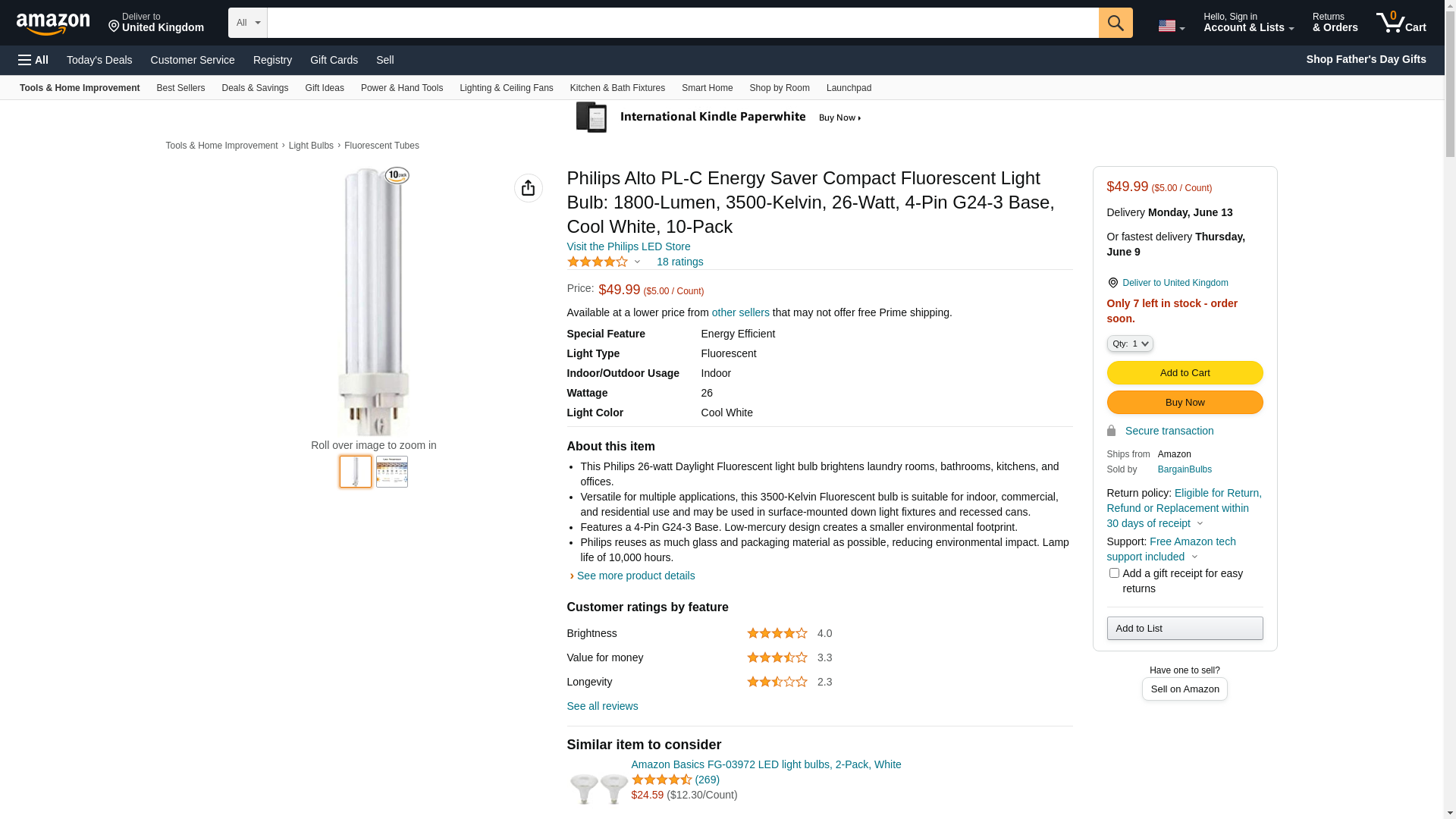Click the share icon beside product image
1456x819 pixels.
(x=528, y=188)
